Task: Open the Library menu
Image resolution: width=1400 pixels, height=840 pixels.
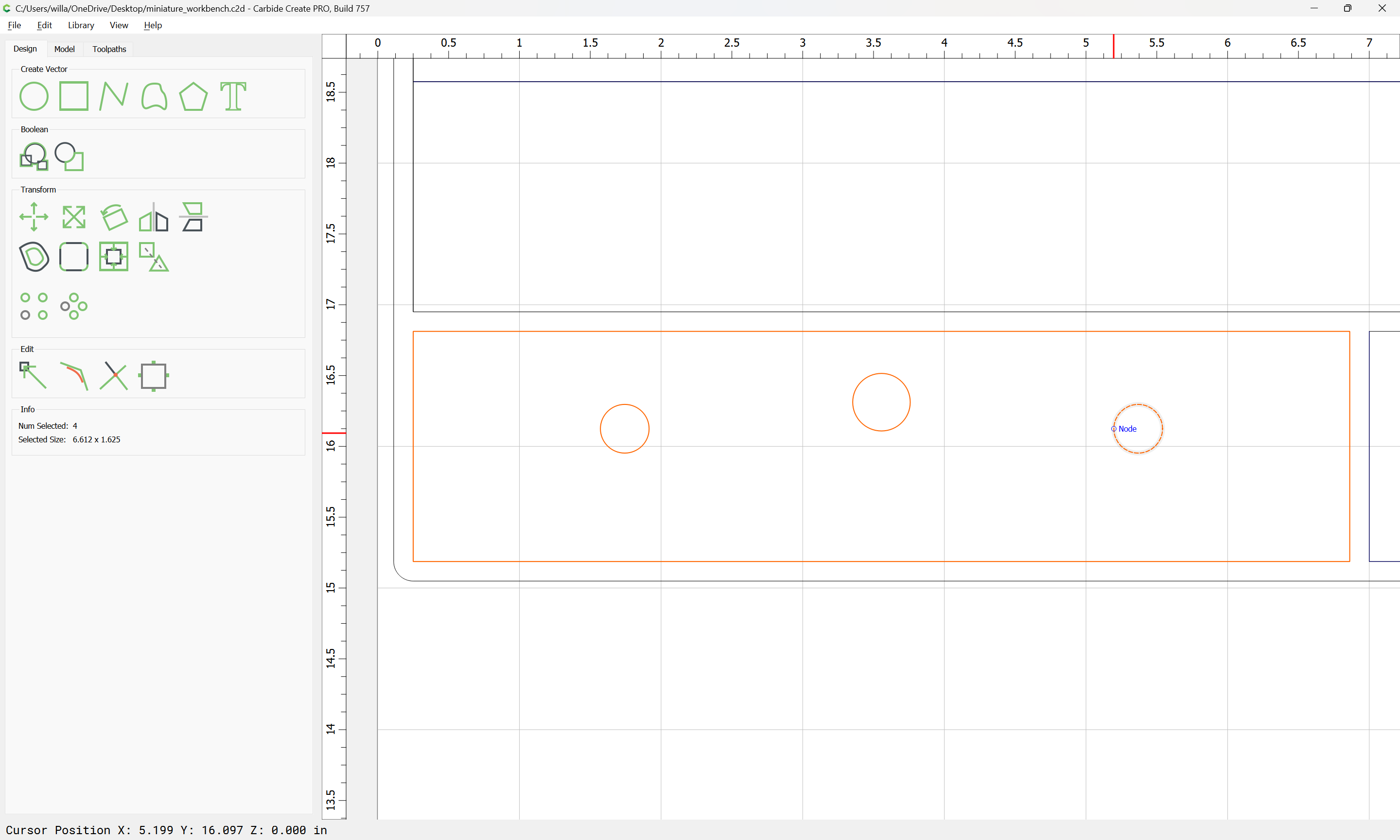Action: tap(81, 25)
